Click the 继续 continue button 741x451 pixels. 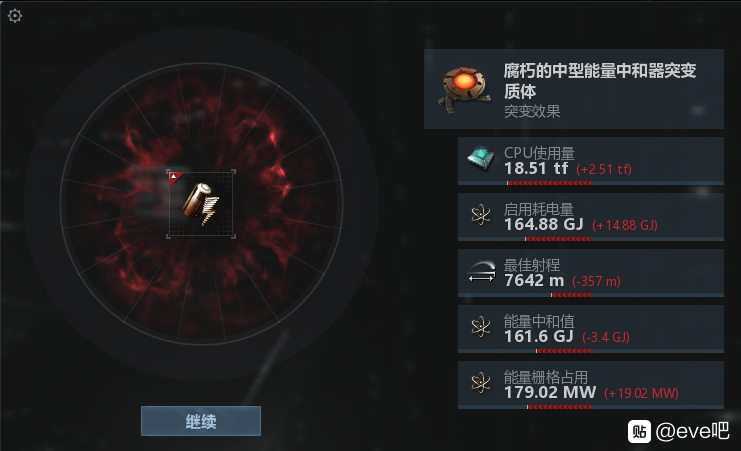point(201,421)
